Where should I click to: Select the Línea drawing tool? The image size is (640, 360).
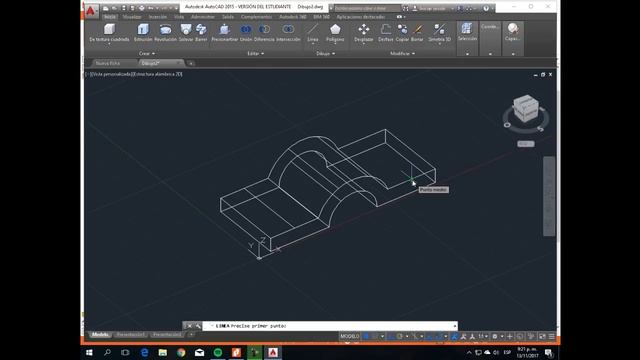(x=313, y=33)
